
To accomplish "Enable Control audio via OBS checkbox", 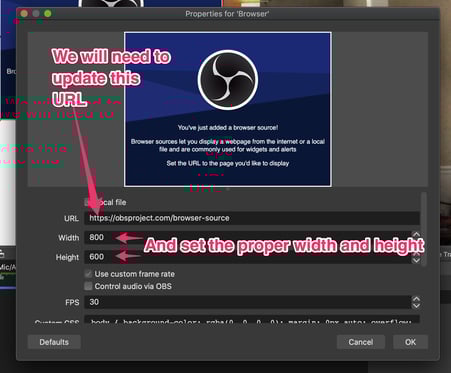I will 88,286.
